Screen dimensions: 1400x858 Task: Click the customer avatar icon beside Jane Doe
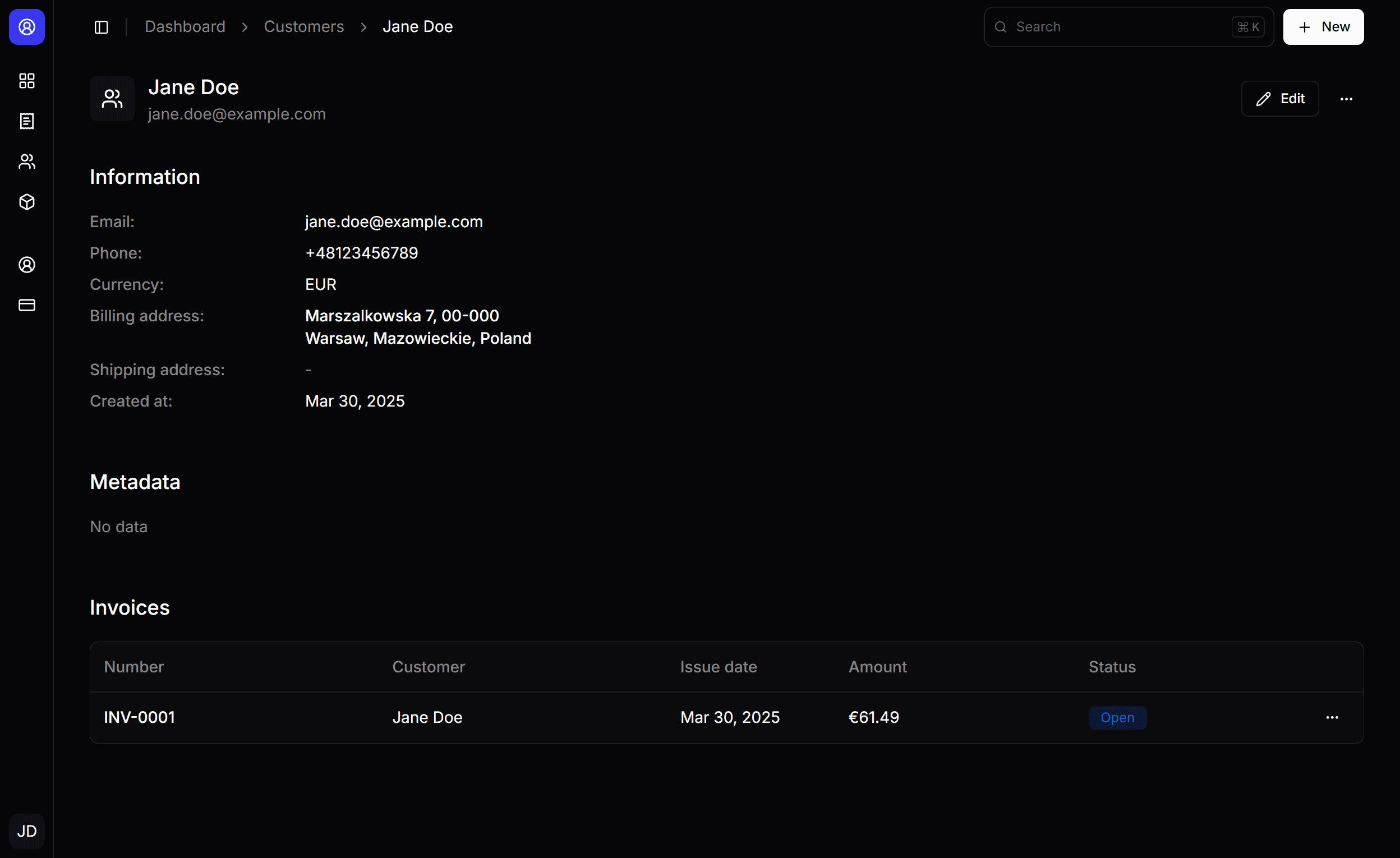point(112,99)
